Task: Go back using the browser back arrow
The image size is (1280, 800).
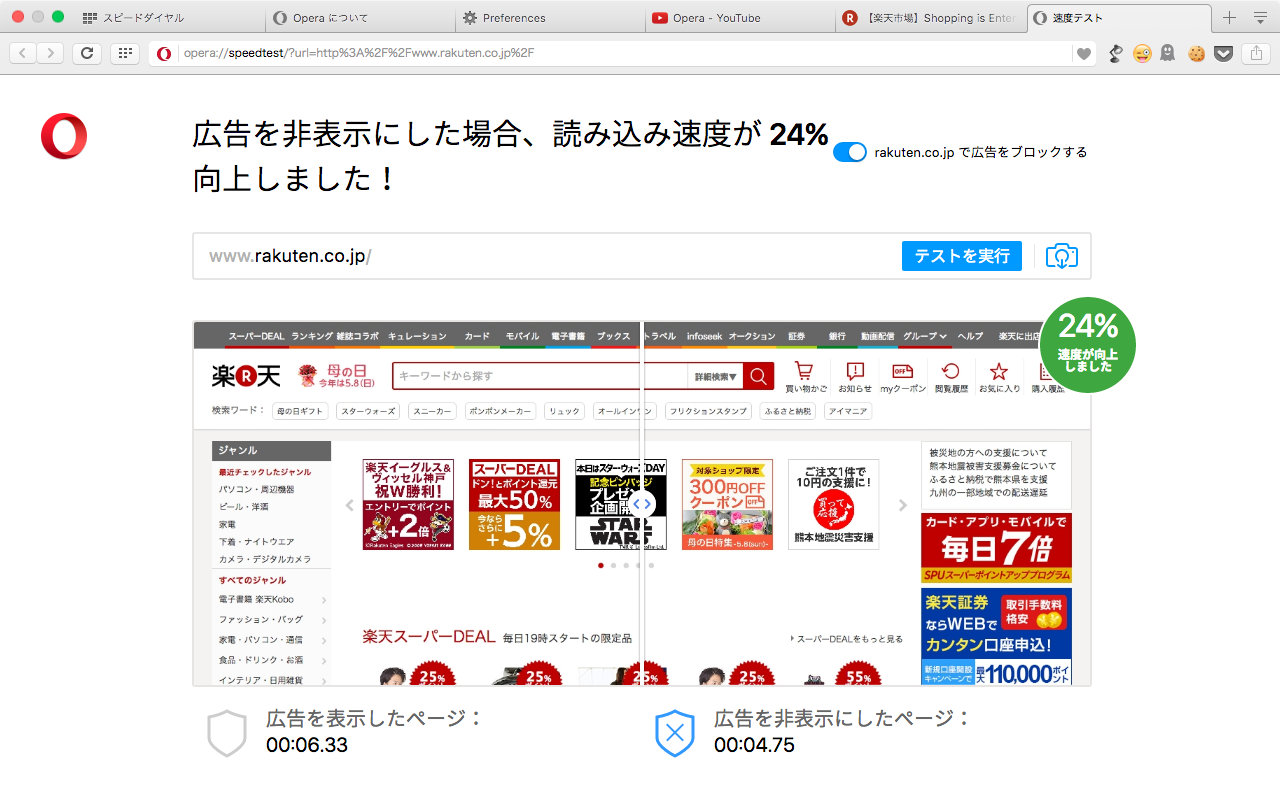Action: click(23, 53)
